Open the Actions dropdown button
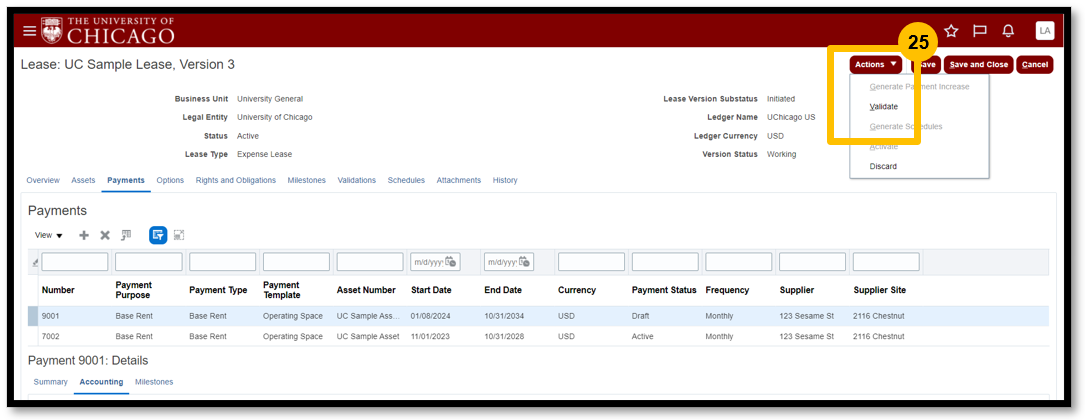 875,64
